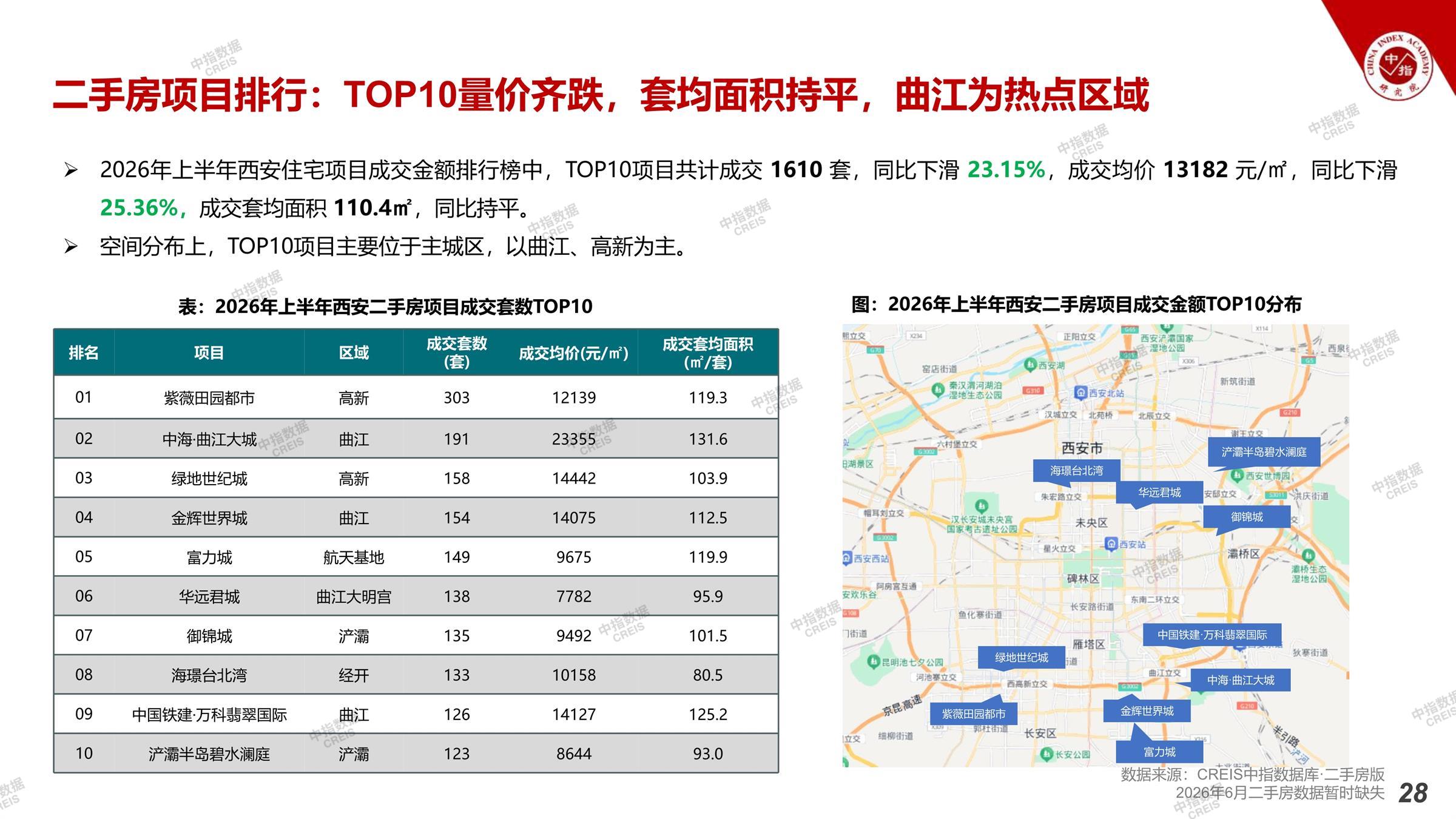The image size is (1456, 819).
Task: Click the 成交套数(套) column header
Action: coord(457,352)
